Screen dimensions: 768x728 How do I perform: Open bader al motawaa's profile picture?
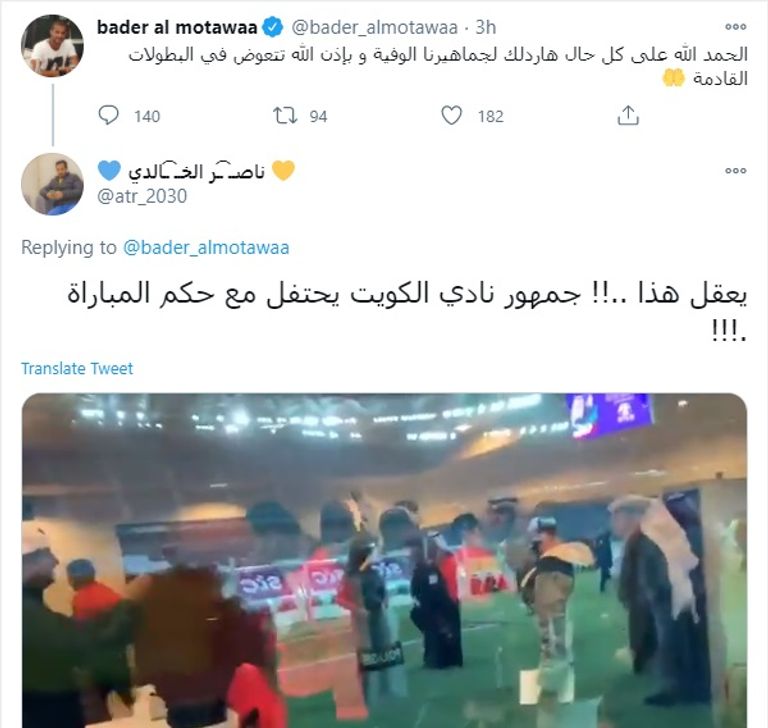[x=52, y=46]
